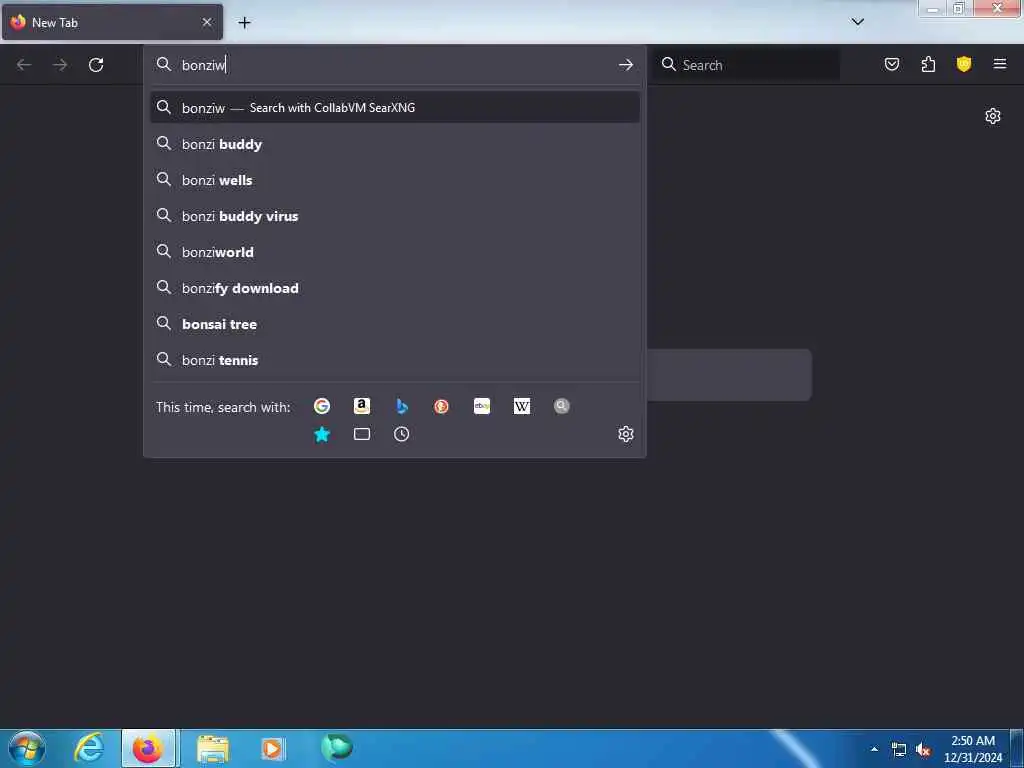Open the Extensions puzzle icon
The height and width of the screenshot is (768, 1024).
pos(928,64)
